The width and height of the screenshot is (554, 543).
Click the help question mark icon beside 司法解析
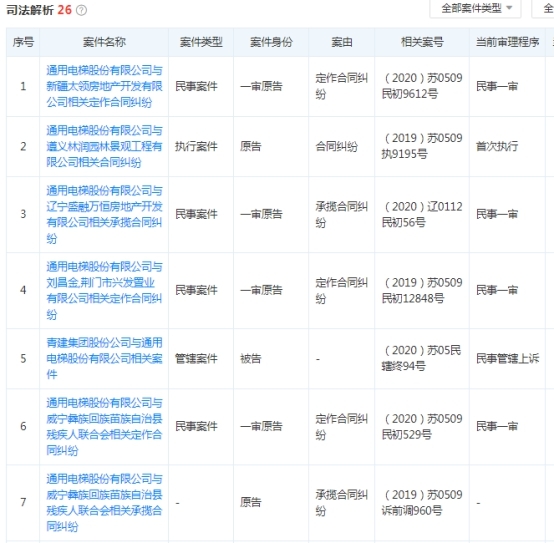(81, 10)
